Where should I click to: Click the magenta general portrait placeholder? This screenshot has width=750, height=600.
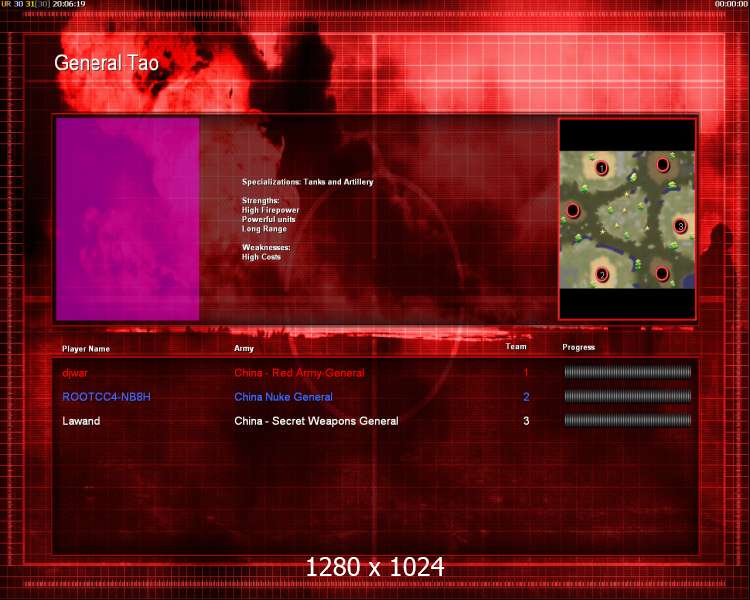pyautogui.click(x=128, y=219)
